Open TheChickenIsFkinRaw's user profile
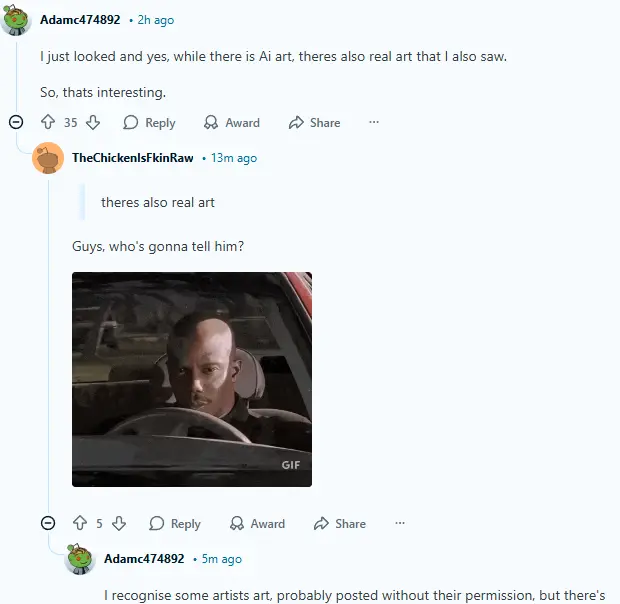Viewport: 620px width, 604px height. (133, 158)
